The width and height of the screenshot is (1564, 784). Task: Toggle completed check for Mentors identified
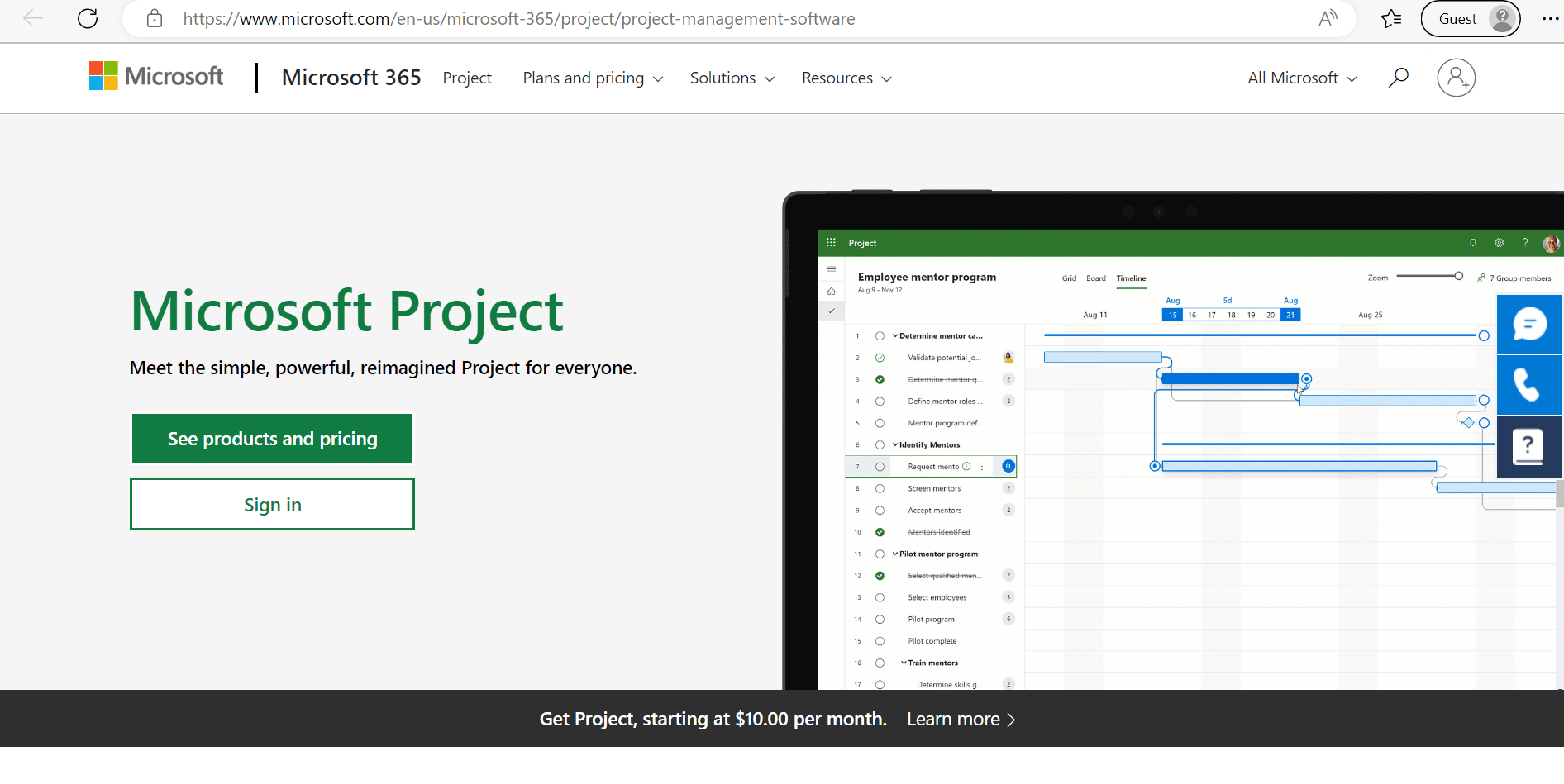[x=880, y=532]
